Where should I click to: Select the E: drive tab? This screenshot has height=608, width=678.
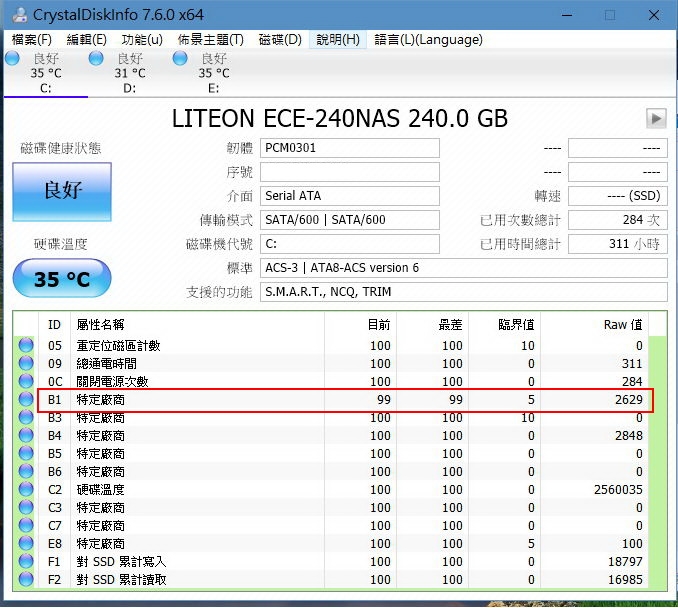[x=214, y=74]
